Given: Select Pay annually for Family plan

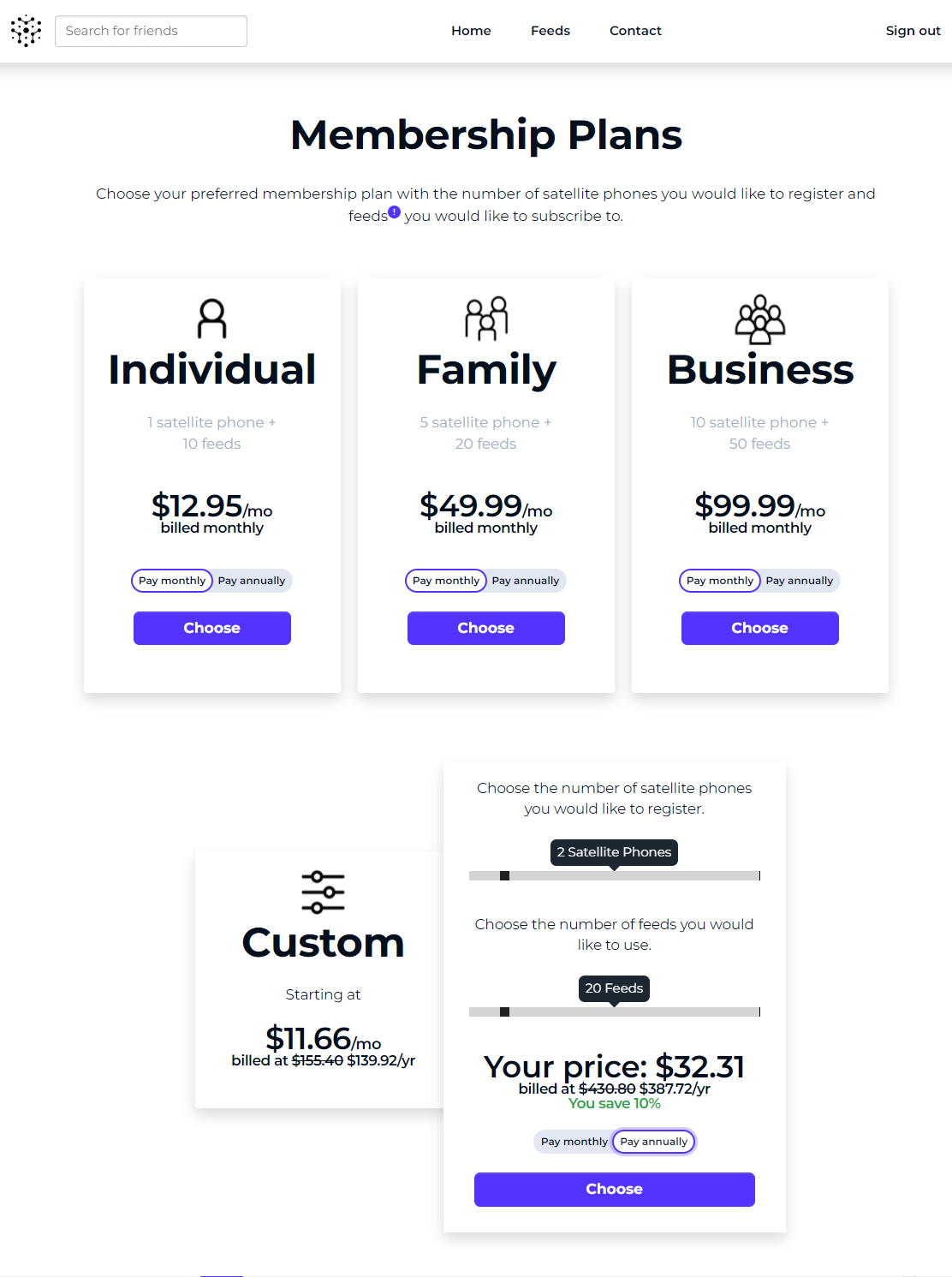Looking at the screenshot, I should click(526, 581).
